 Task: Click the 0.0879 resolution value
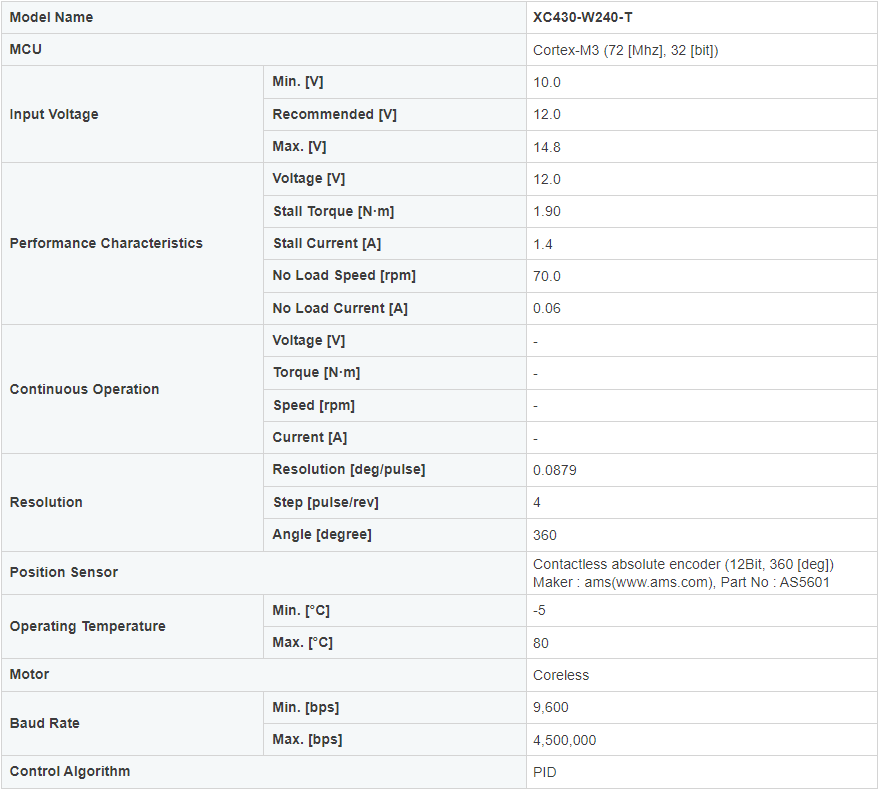click(554, 470)
